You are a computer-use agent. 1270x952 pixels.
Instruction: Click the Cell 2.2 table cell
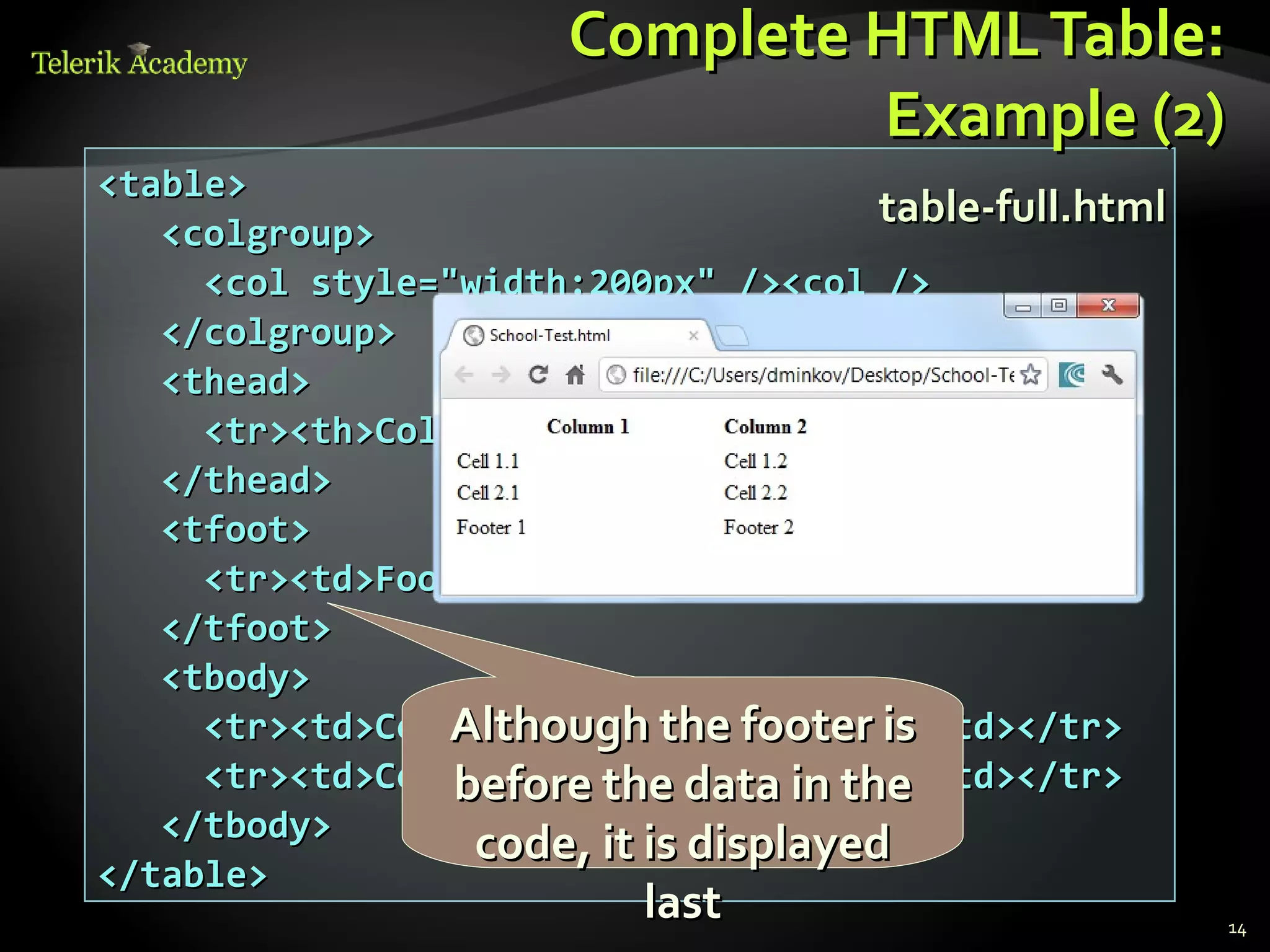tap(755, 493)
